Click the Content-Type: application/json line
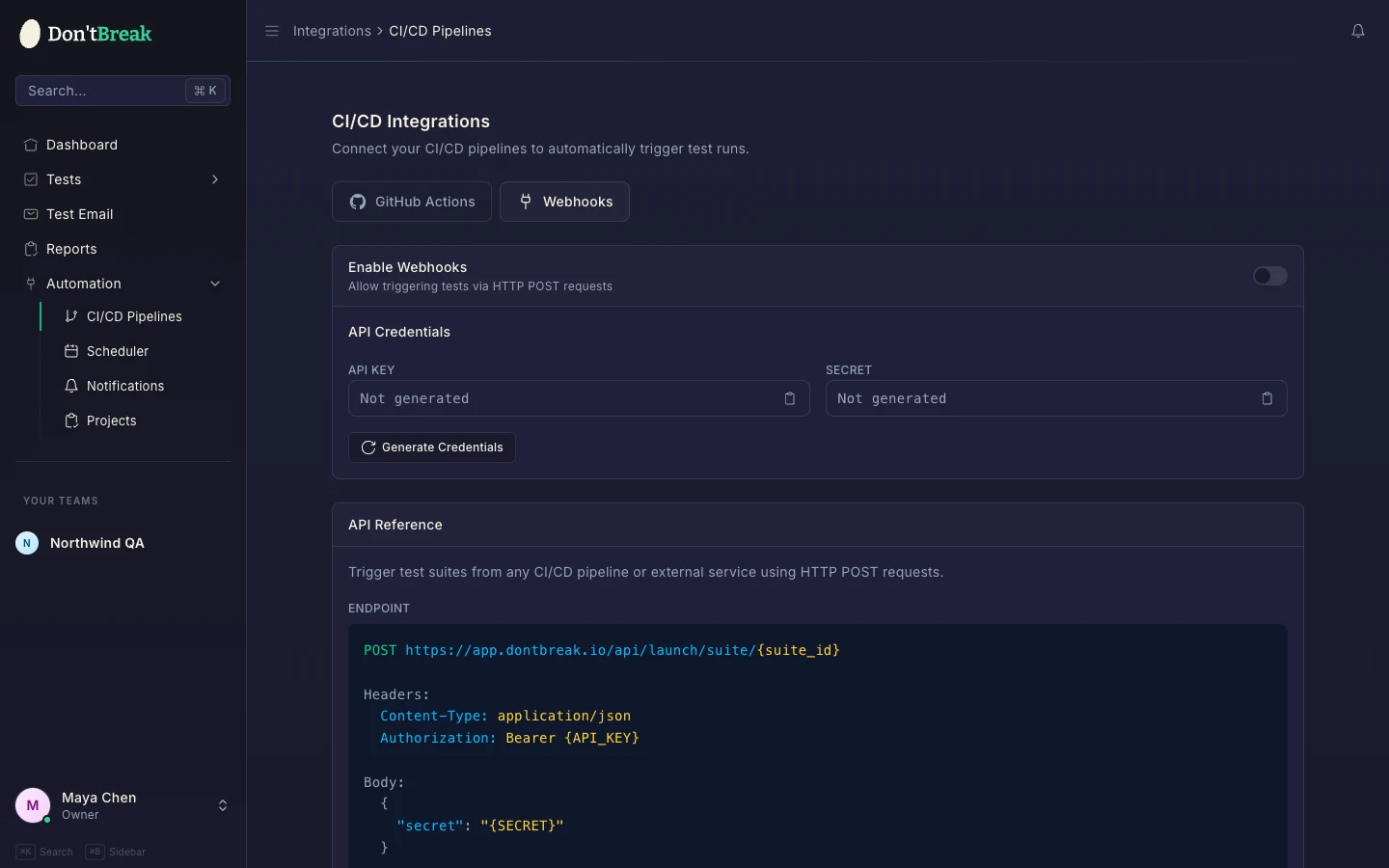Image resolution: width=1389 pixels, height=868 pixels. click(x=505, y=716)
